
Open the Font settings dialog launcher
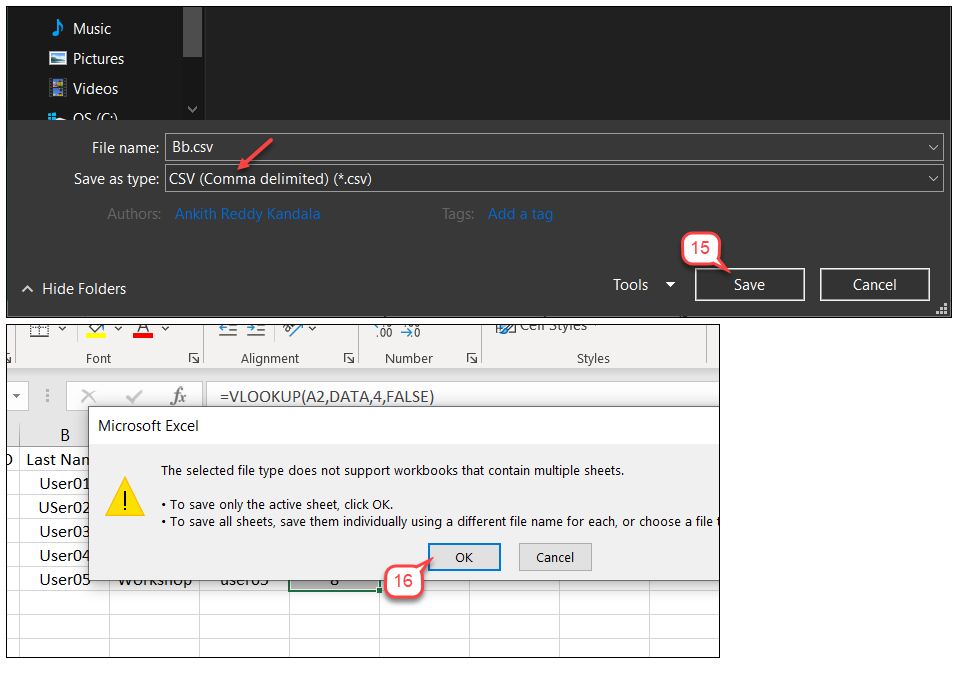tap(194, 358)
